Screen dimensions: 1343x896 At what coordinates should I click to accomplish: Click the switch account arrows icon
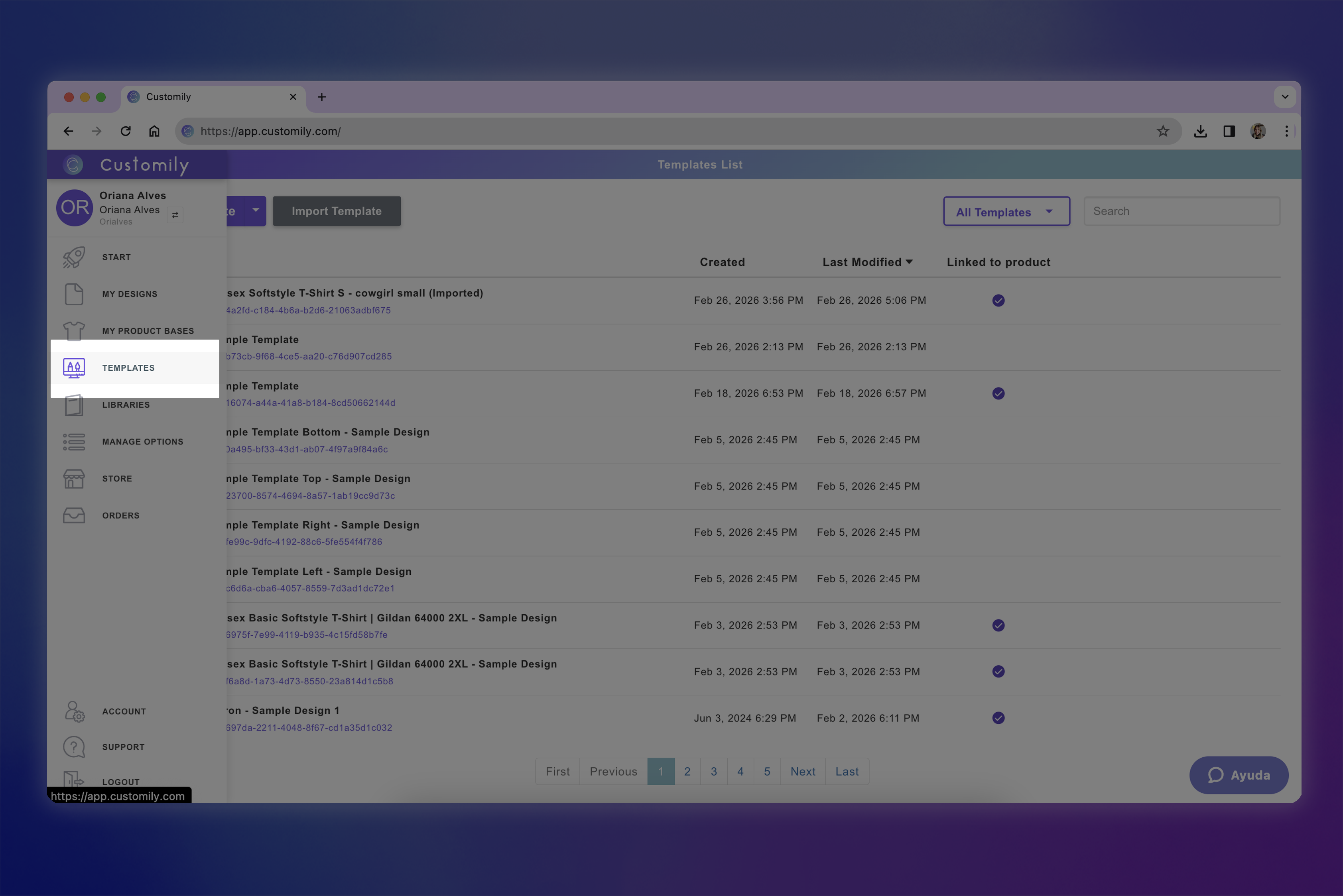pos(175,215)
